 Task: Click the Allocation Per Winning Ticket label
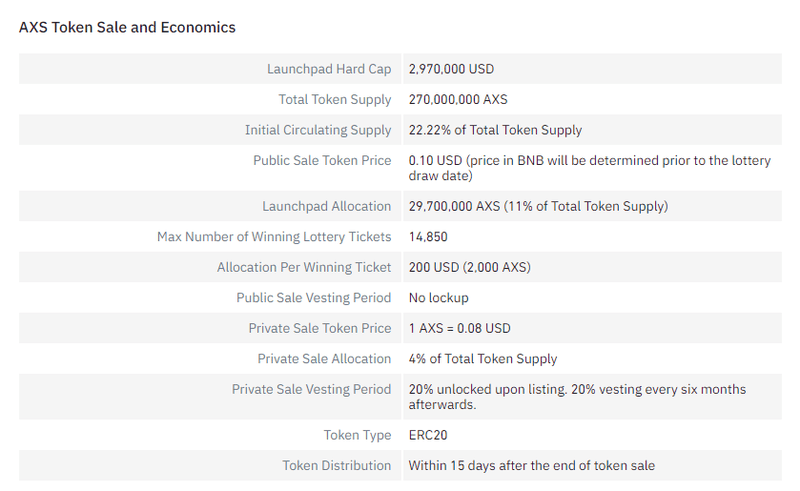(x=304, y=267)
